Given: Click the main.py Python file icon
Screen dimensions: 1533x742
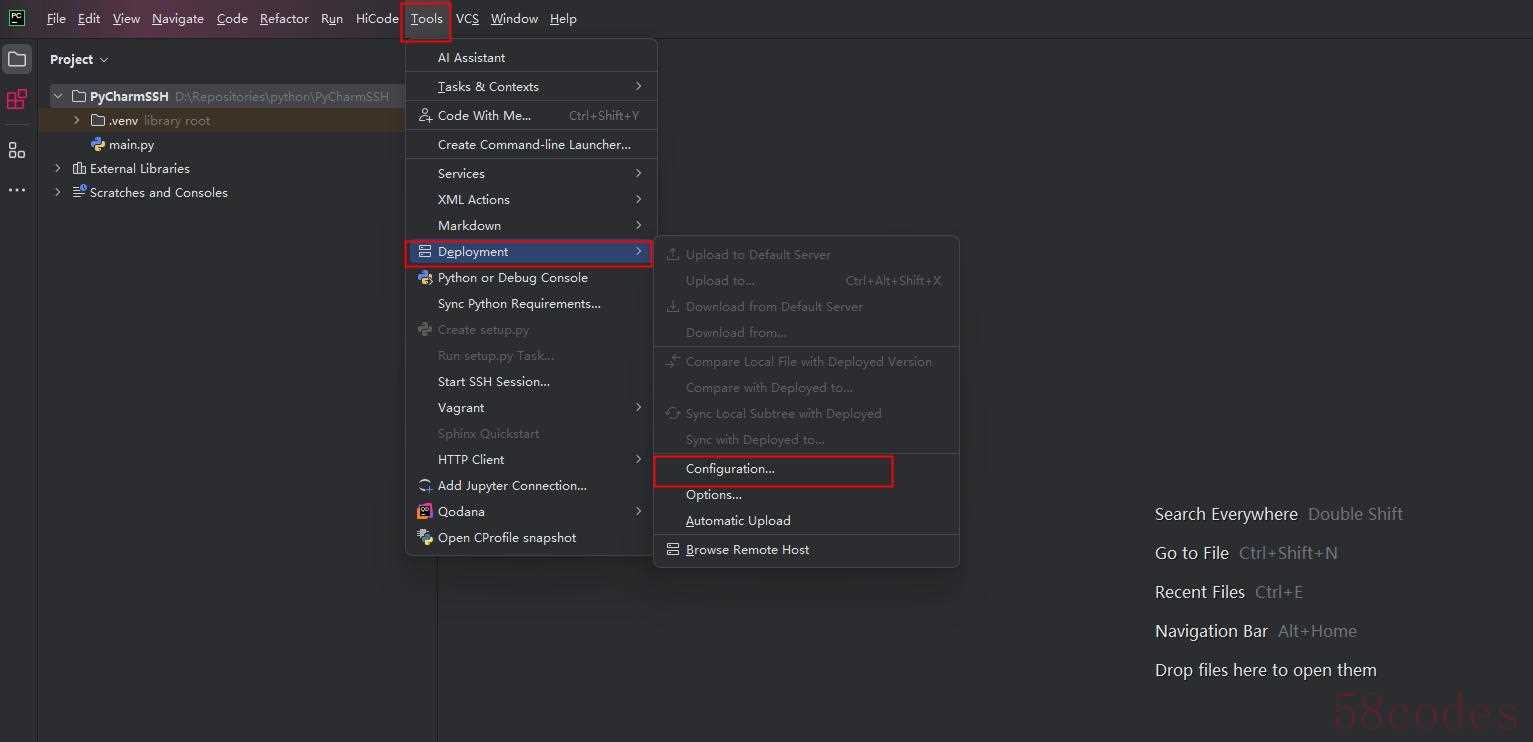Looking at the screenshot, I should point(98,145).
